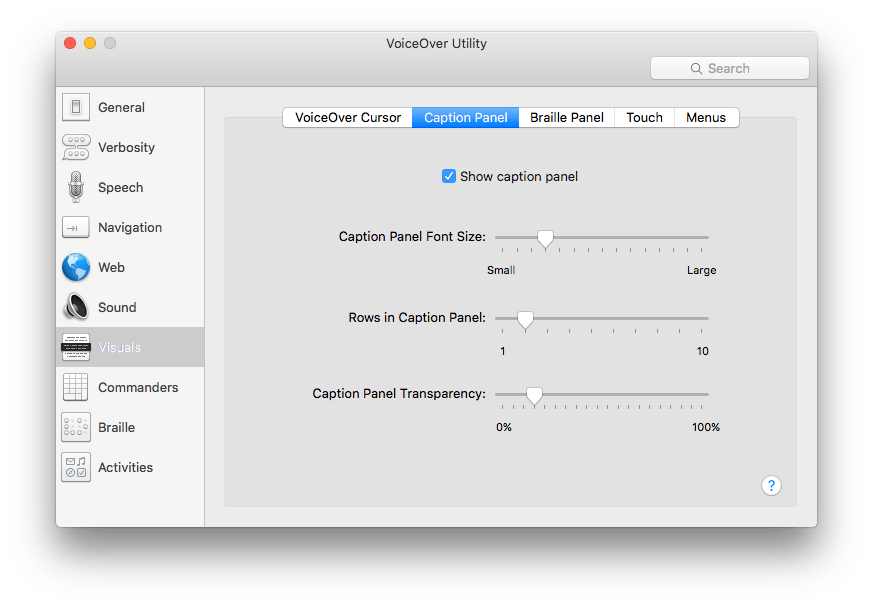
Task: Open the Speech settings
Action: tap(120, 187)
